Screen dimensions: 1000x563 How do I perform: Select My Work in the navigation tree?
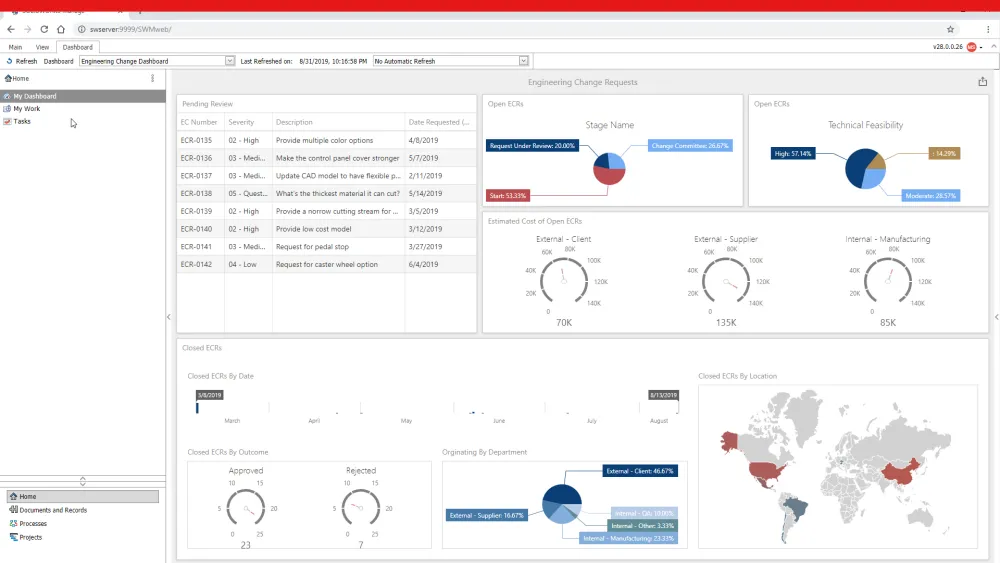pos(27,109)
